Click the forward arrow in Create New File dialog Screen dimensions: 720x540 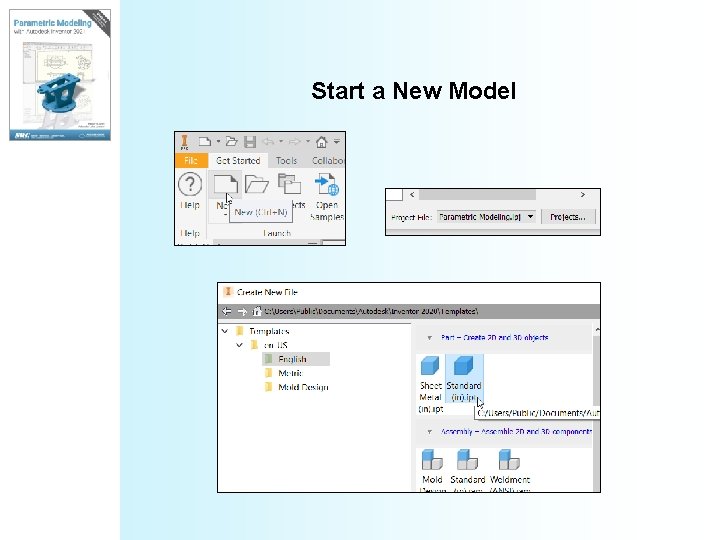[x=242, y=311]
